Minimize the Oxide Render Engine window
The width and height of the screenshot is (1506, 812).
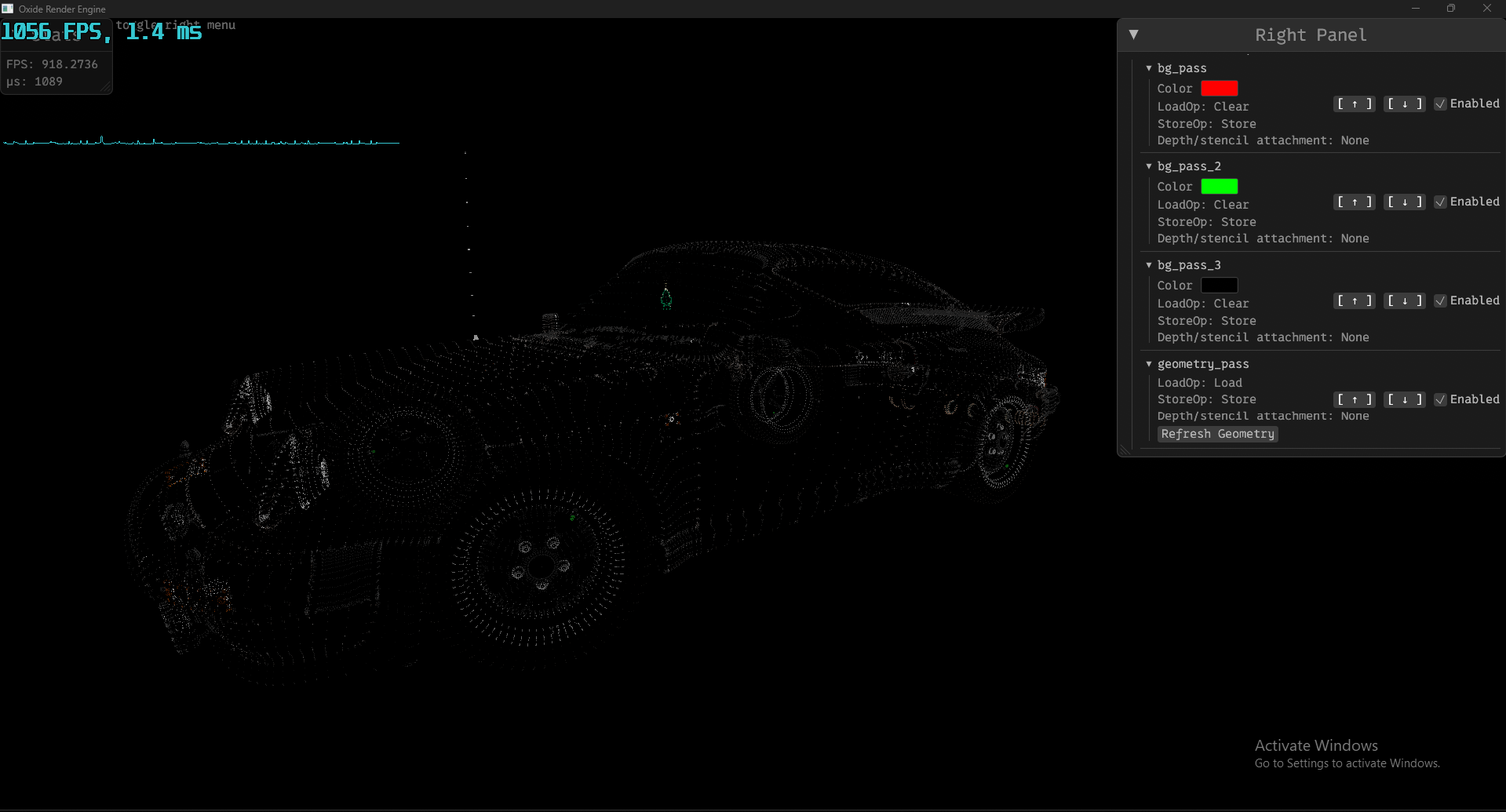tap(1416, 9)
